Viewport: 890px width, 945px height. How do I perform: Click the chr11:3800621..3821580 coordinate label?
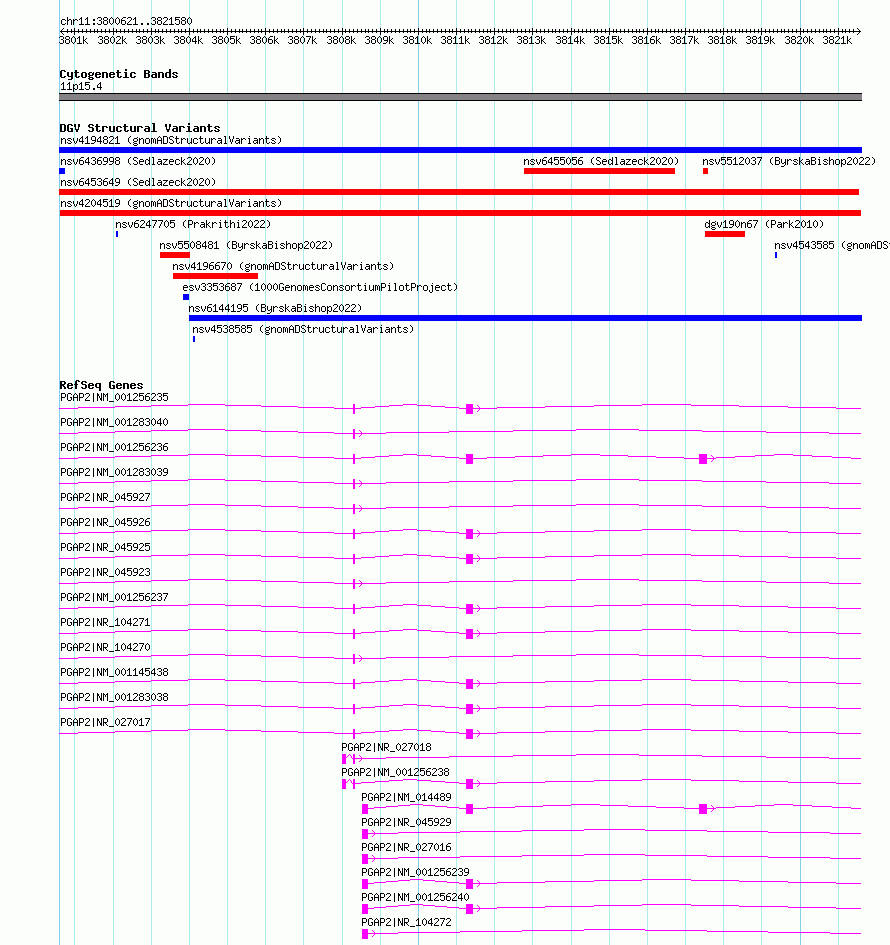tap(126, 22)
